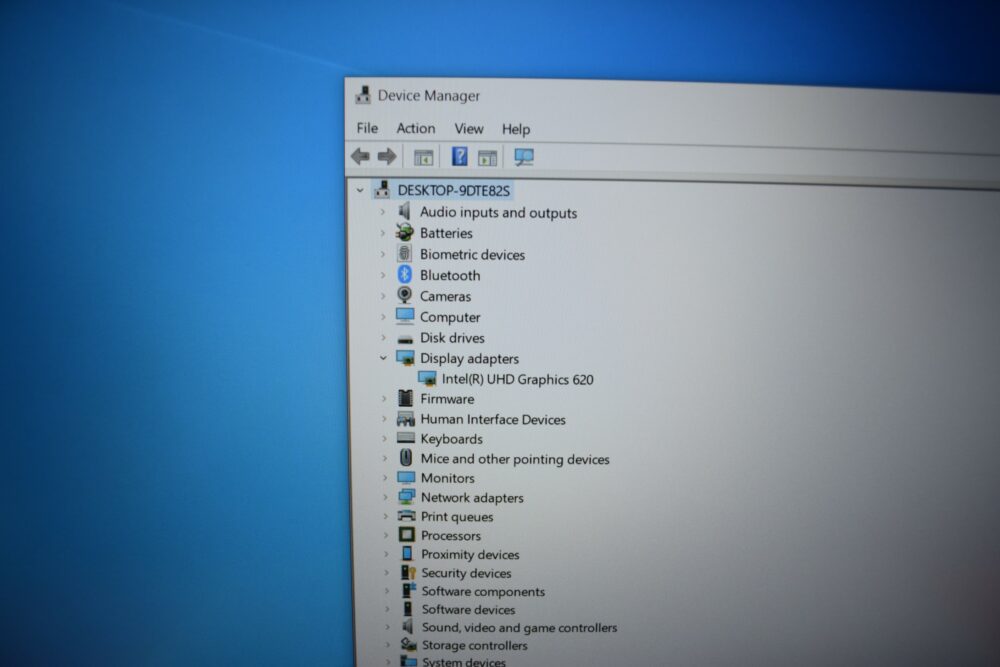This screenshot has width=1000, height=667.
Task: Select the Print queues text
Action: point(457,517)
